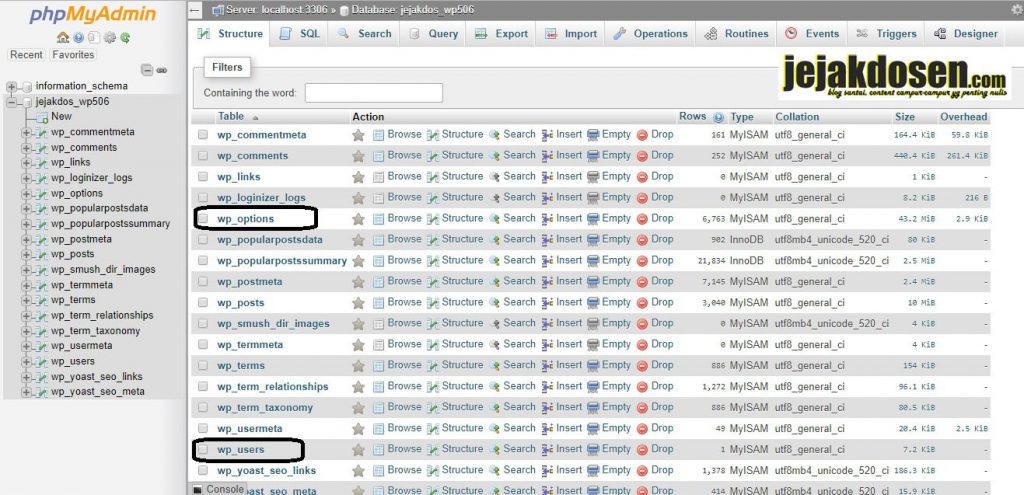The image size is (1024, 495).
Task: Open the wp_users table link
Action: (241, 450)
